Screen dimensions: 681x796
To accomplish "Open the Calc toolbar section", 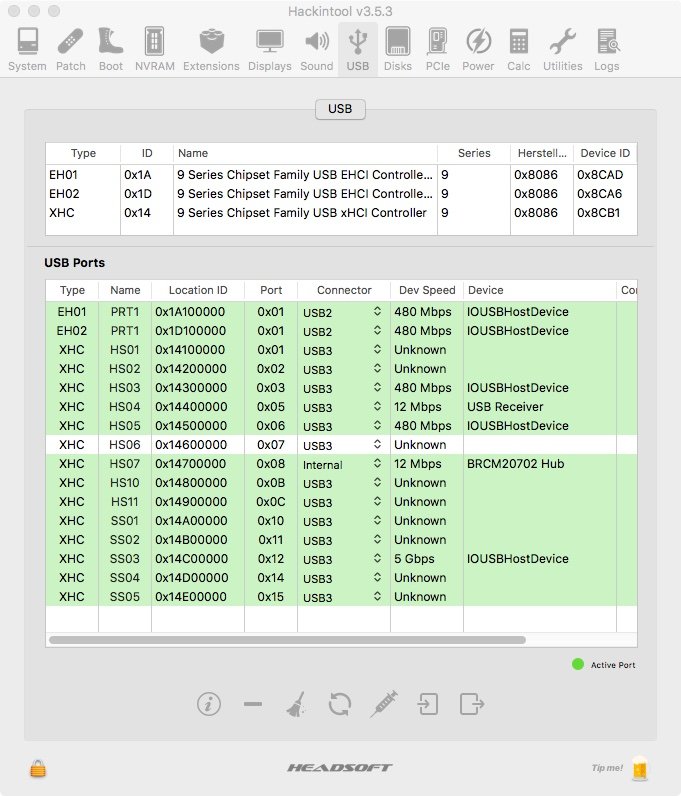I will 518,49.
